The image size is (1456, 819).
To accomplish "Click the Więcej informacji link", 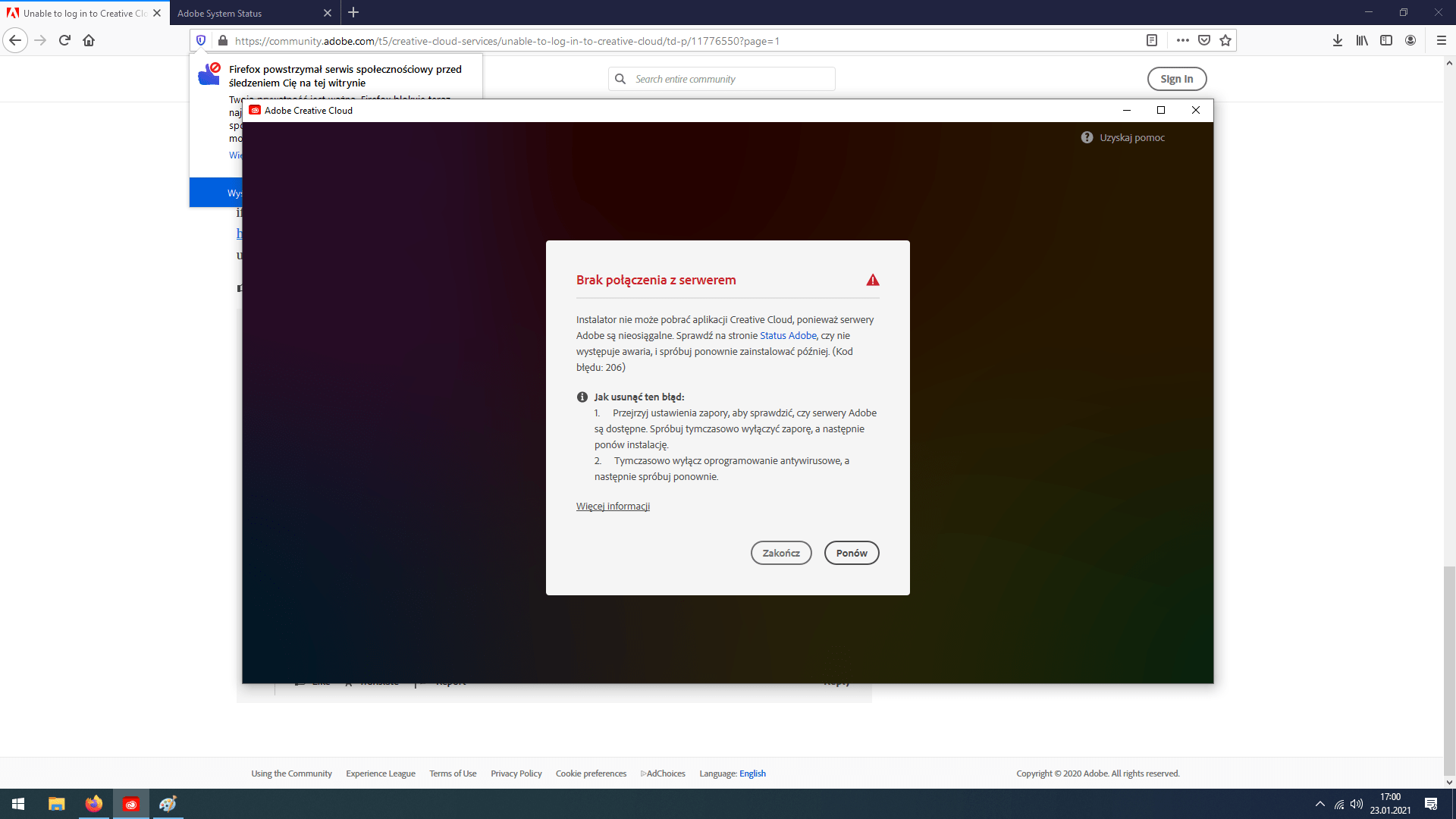I will coord(613,507).
